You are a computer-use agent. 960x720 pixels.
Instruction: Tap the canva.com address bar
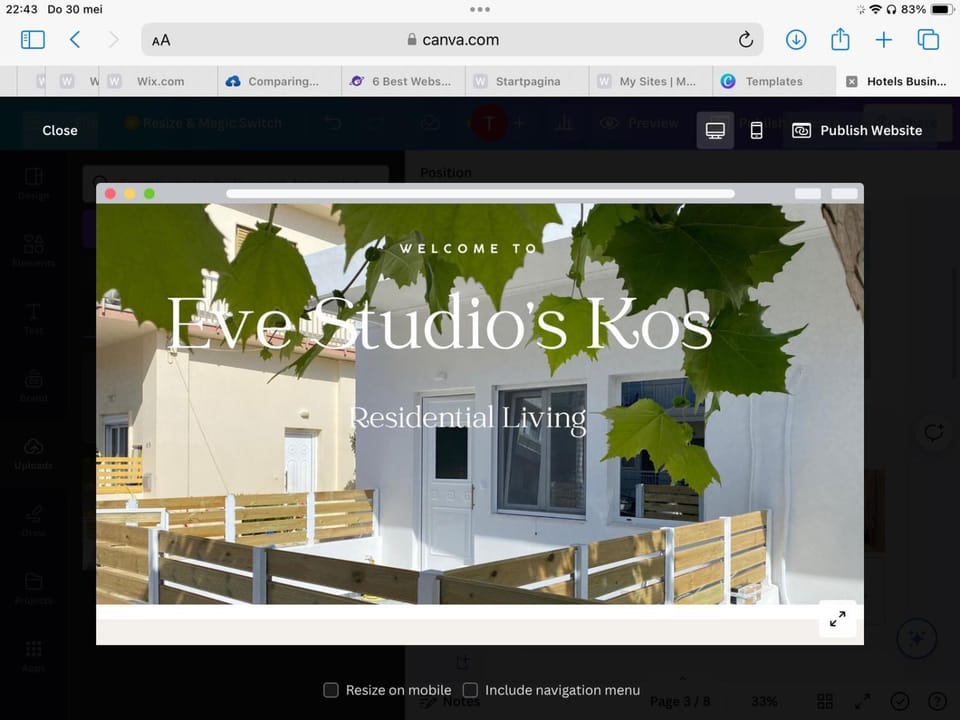coord(452,40)
